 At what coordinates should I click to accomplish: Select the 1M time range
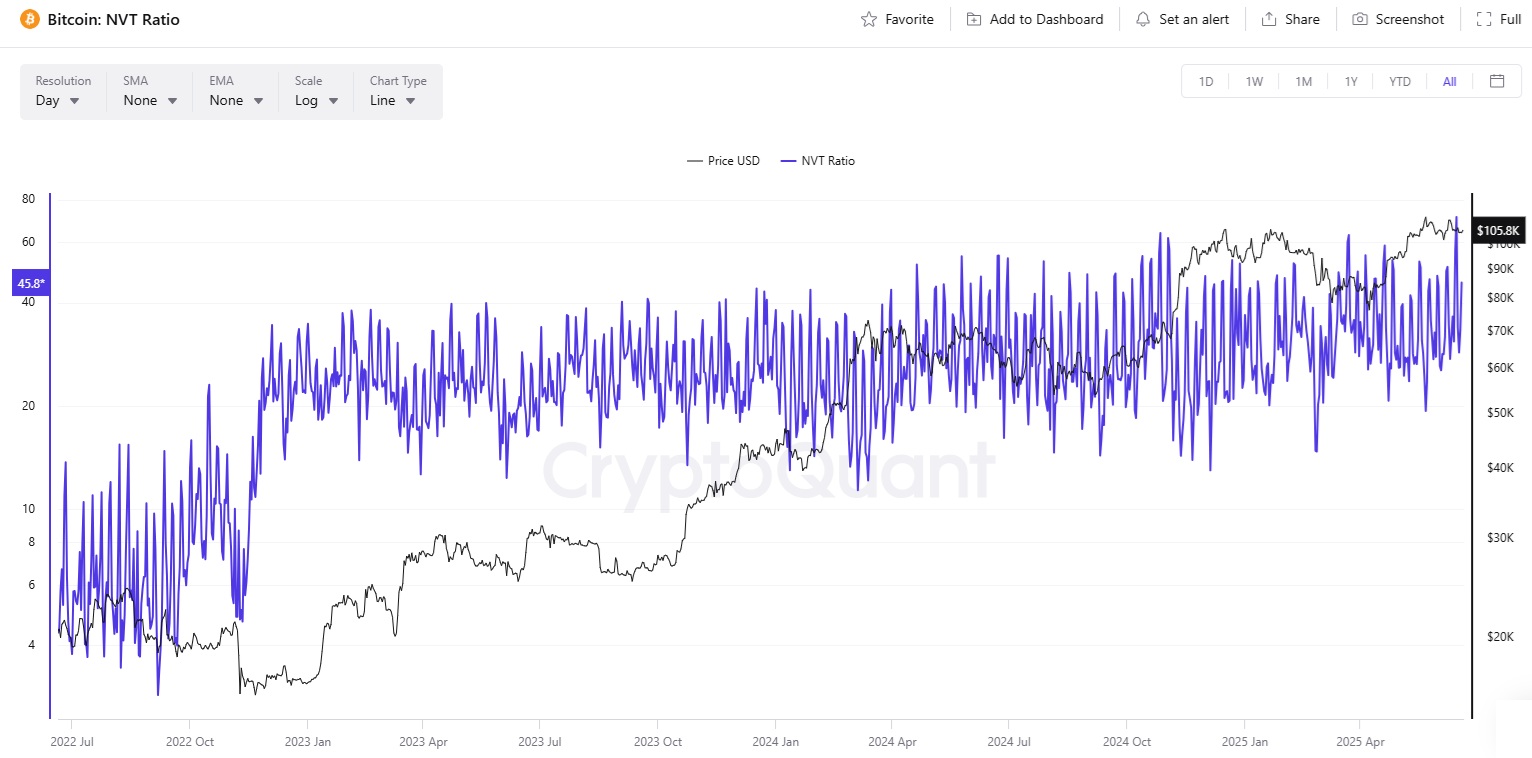[x=1303, y=81]
